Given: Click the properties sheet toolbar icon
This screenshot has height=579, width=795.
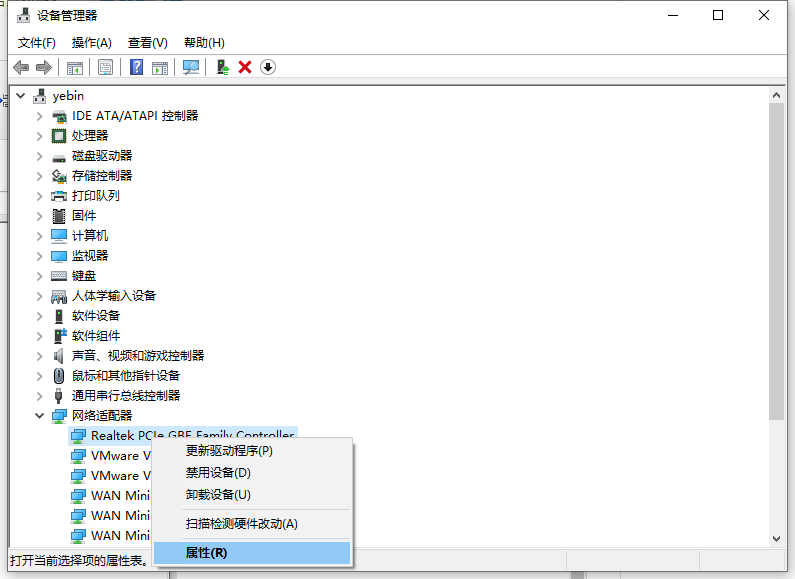Looking at the screenshot, I should tap(105, 67).
